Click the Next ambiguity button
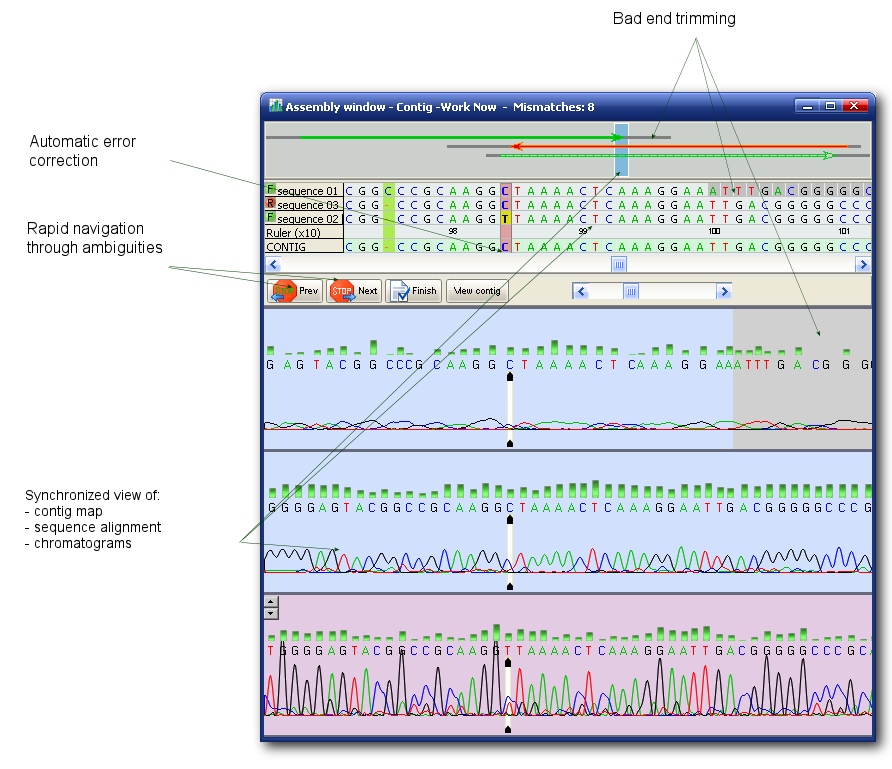 354,291
